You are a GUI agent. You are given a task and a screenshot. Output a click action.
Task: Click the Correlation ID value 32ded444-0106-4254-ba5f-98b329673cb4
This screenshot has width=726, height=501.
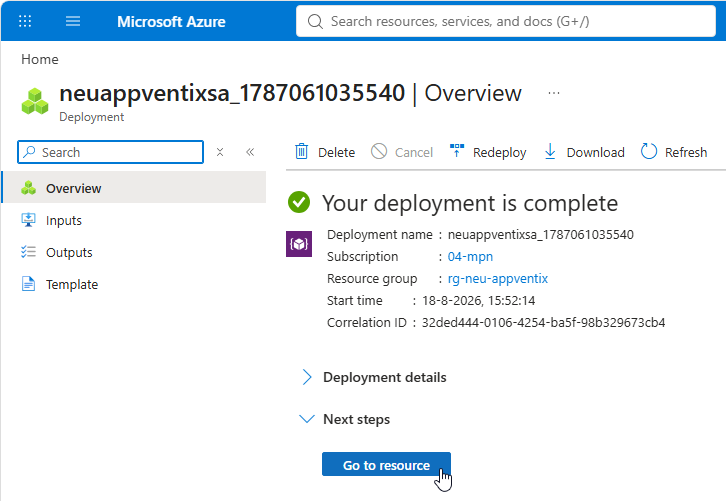[543, 323]
